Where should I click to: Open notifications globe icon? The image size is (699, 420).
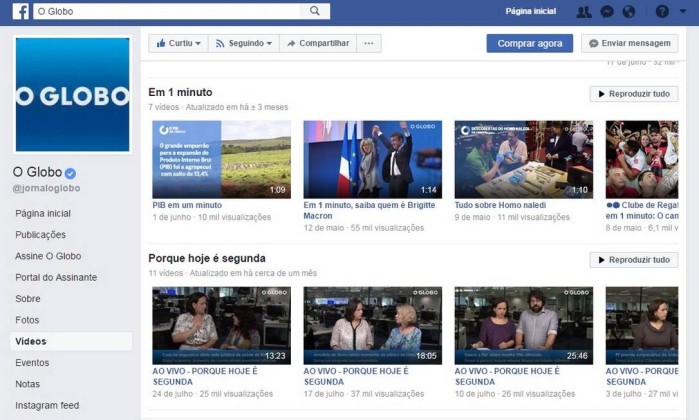(x=629, y=12)
